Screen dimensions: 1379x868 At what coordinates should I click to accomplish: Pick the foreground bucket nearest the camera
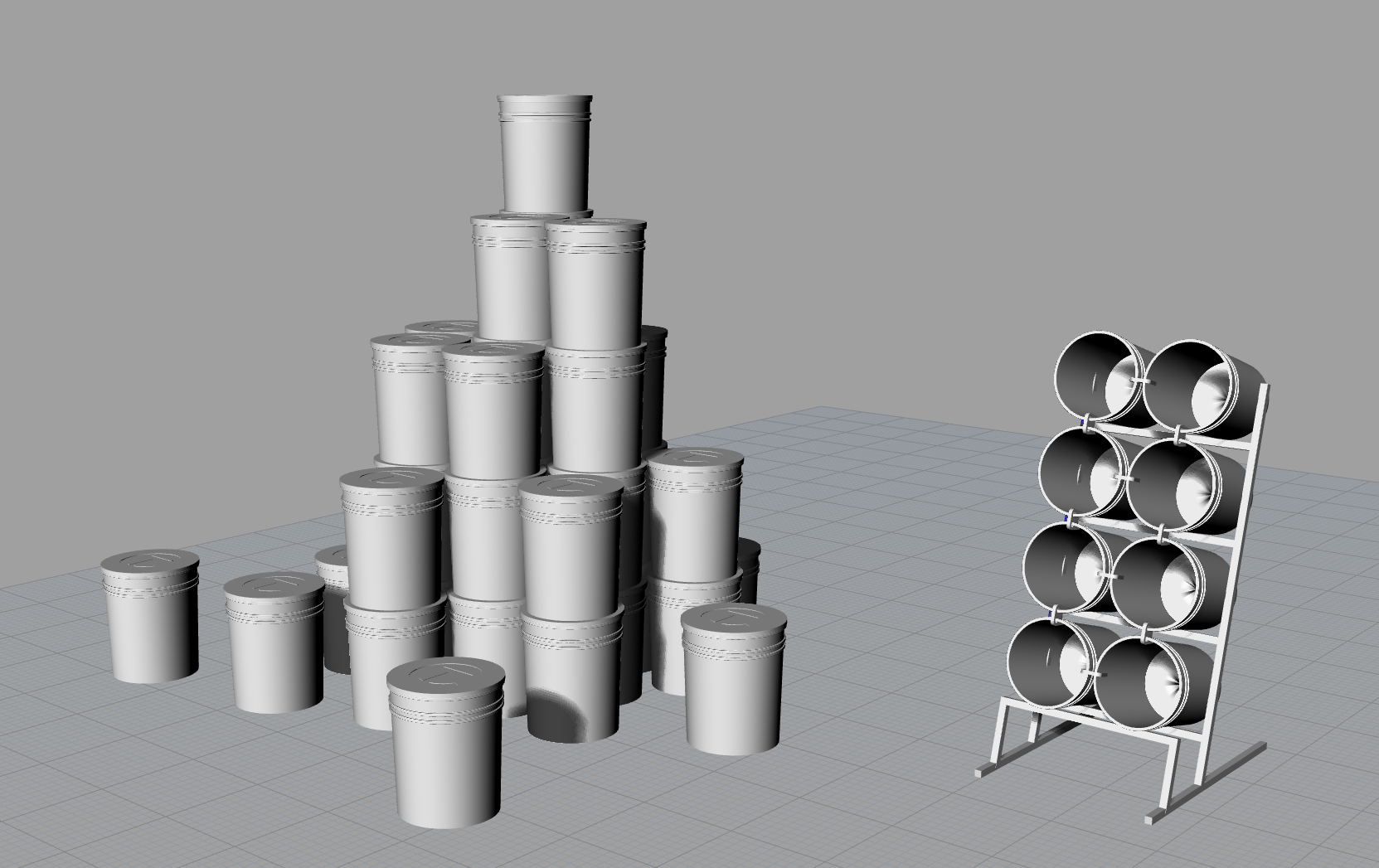click(x=446, y=742)
